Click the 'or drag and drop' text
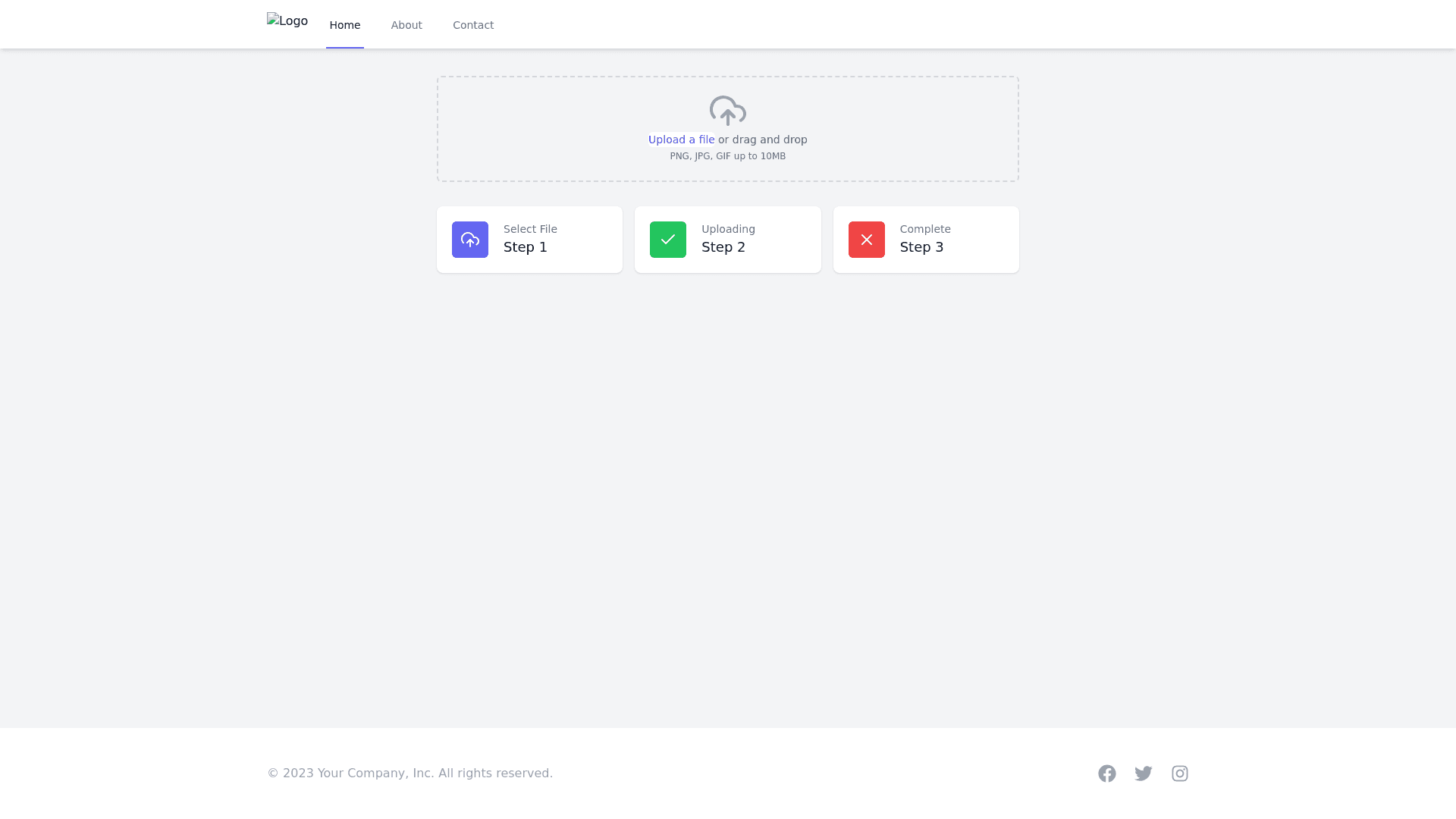This screenshot has width=1456, height=819. click(x=763, y=140)
